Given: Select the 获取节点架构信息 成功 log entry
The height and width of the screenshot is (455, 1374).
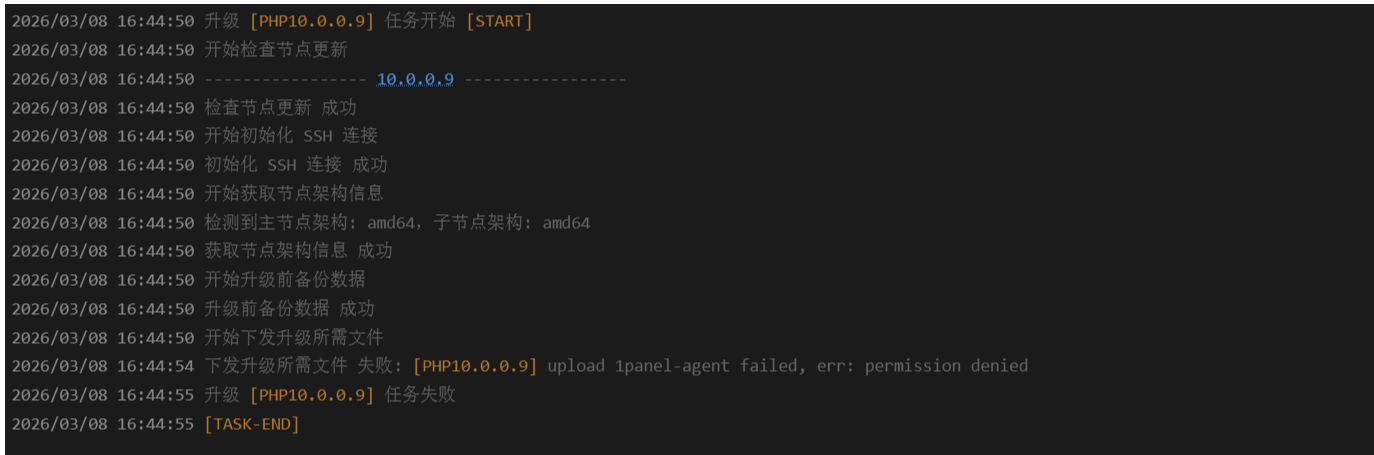Looking at the screenshot, I should 298,251.
